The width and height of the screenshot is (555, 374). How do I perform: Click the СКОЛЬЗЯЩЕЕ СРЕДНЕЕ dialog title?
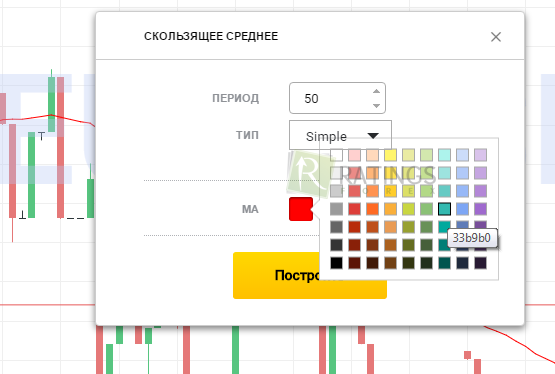pos(211,36)
